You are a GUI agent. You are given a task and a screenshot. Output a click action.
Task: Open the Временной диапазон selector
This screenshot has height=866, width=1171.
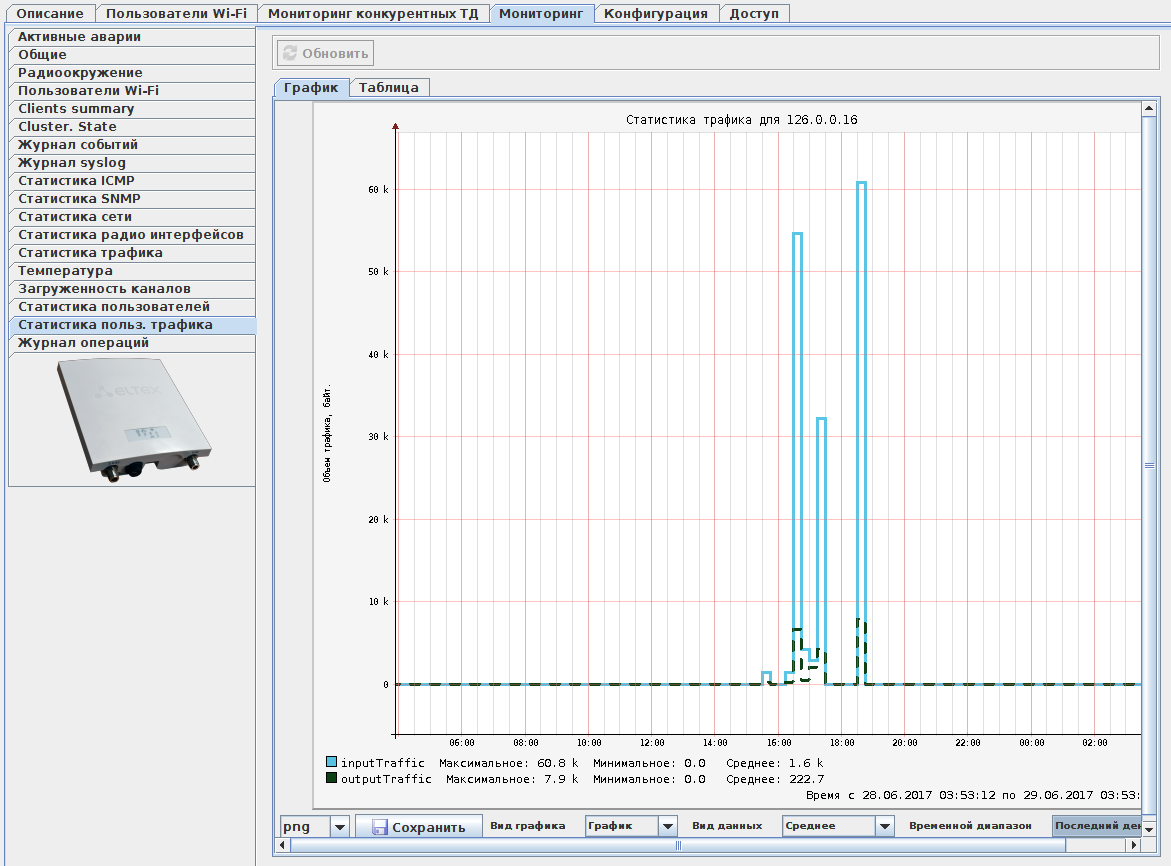[x=1096, y=826]
